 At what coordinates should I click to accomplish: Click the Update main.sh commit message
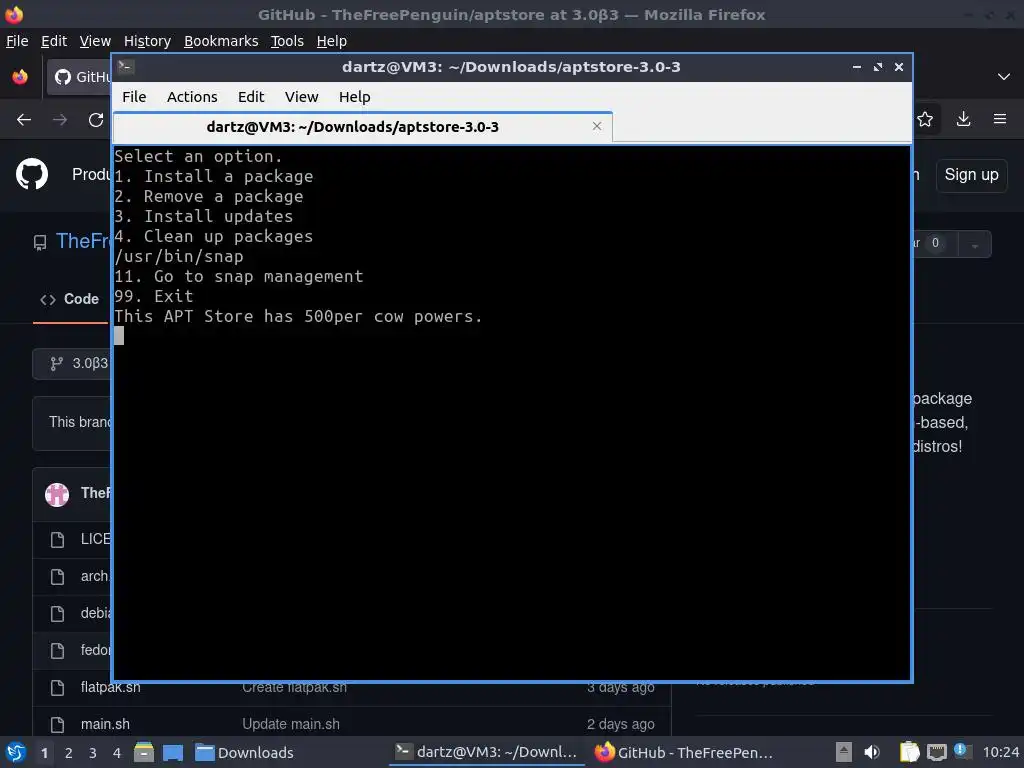point(291,724)
